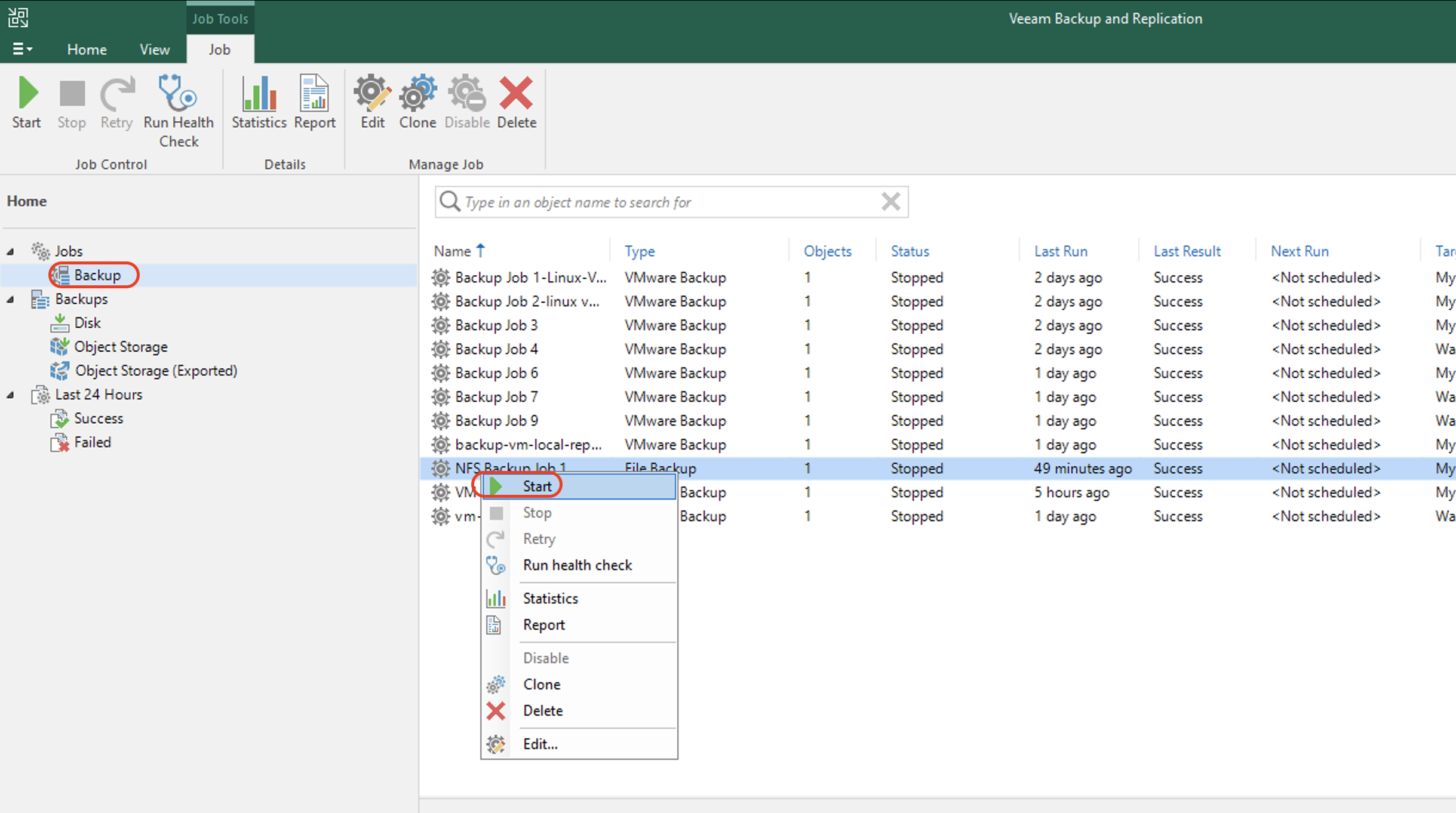Select the Backup Job 7 row
The image size is (1456, 813).
point(938,397)
